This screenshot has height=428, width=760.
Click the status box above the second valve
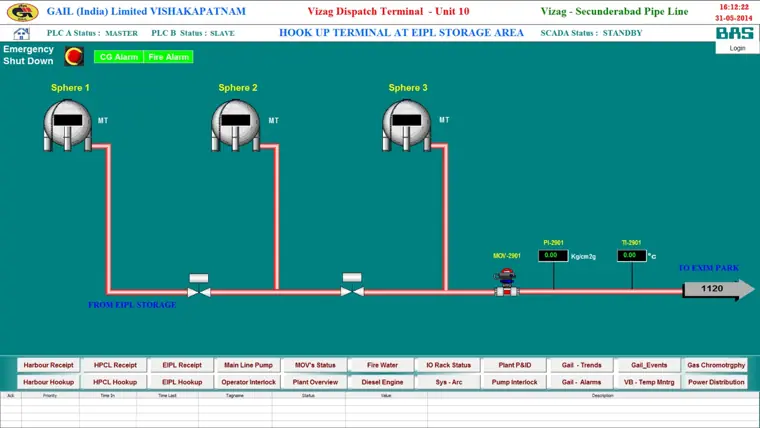click(352, 277)
